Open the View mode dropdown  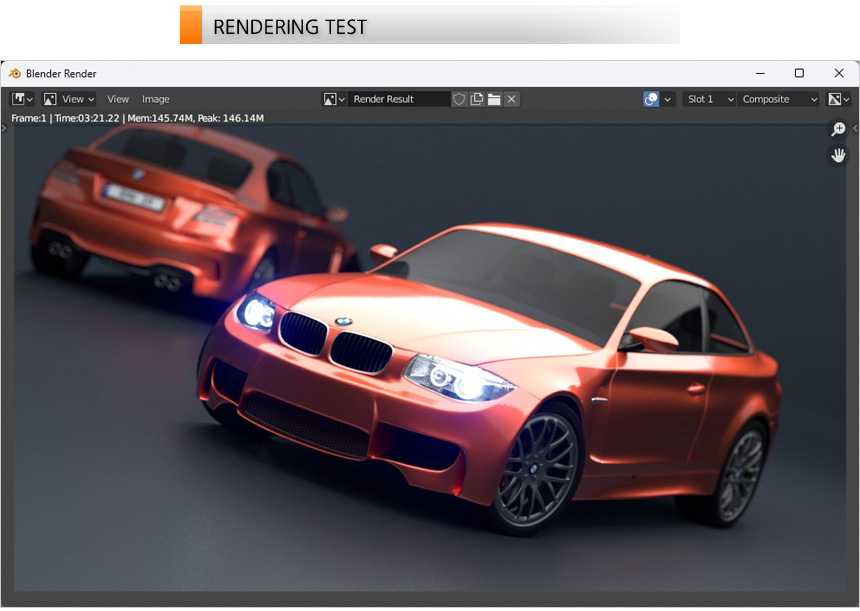click(69, 99)
